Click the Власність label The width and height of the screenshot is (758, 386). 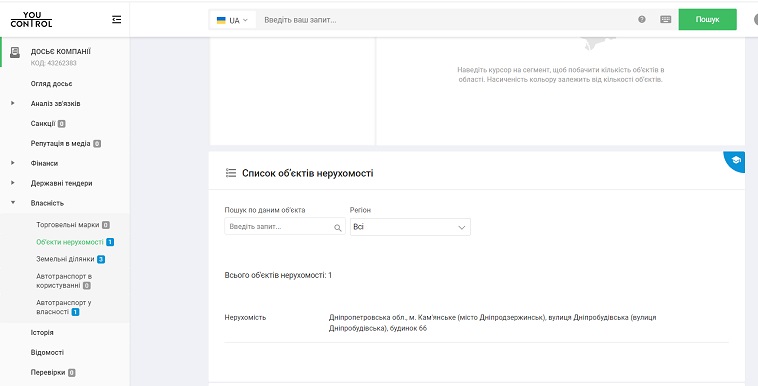point(47,203)
